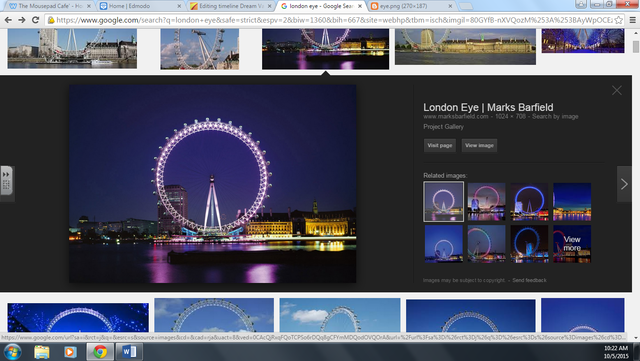This screenshot has width=640, height=361.
Task: Open the illuminated County Hall evening result
Action: click(x=465, y=47)
